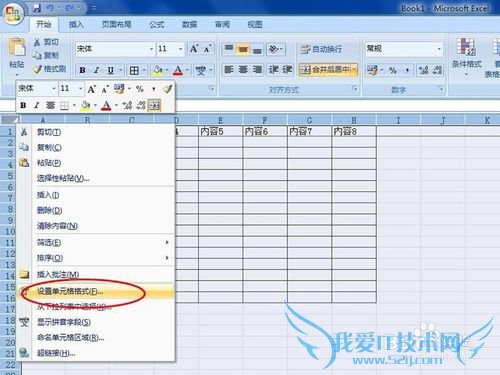This screenshot has width=500, height=375.
Task: Apply accounting number format in ribbon
Action: coord(372,70)
